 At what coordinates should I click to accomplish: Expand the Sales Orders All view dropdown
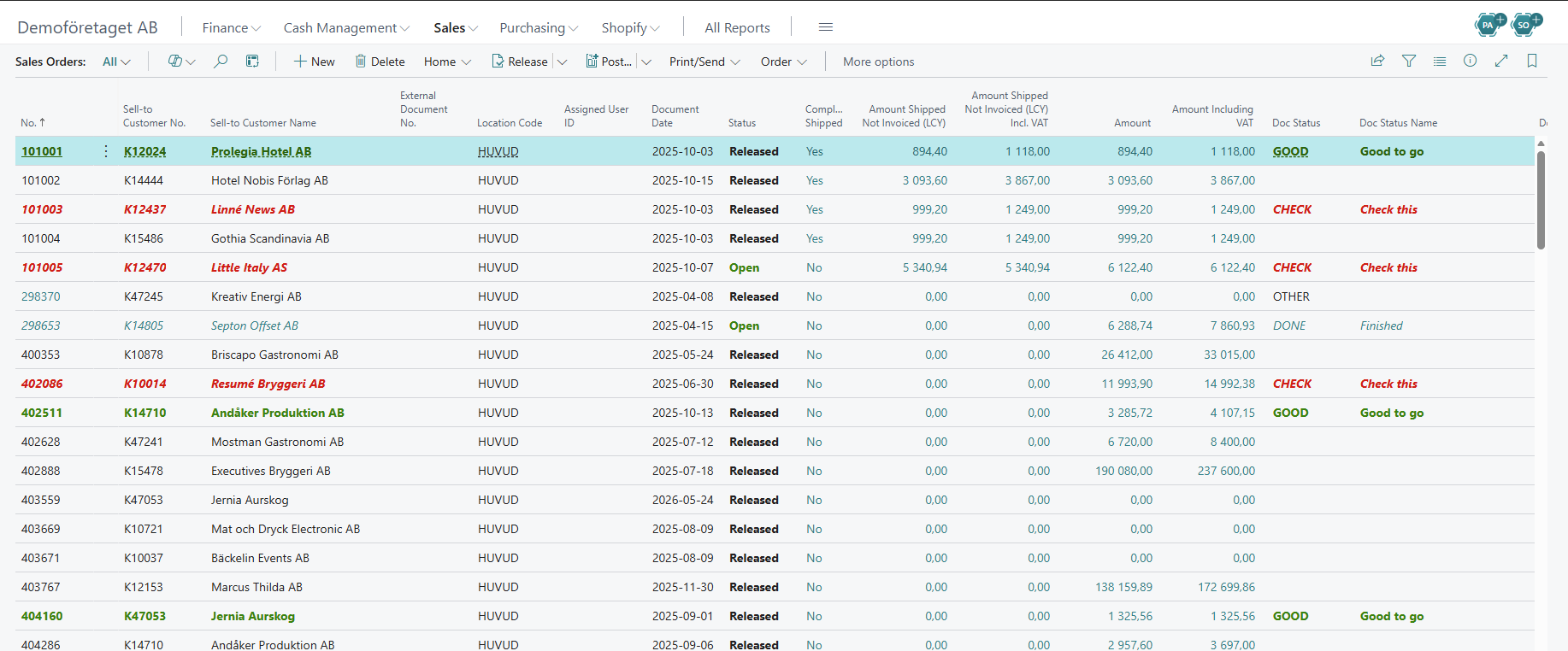coord(116,62)
